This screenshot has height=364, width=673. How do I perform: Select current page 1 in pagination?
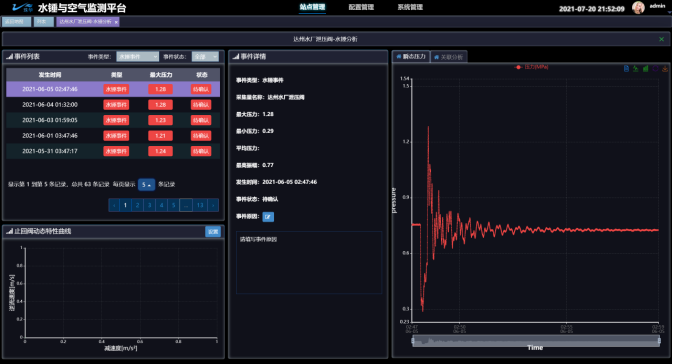[125, 205]
